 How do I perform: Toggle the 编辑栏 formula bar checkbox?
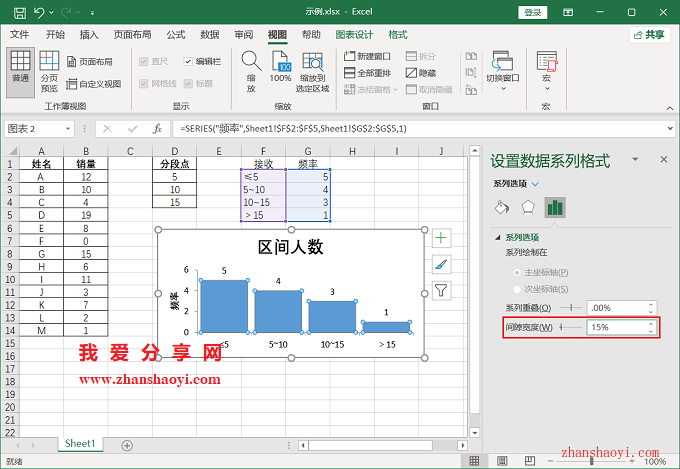pos(188,62)
